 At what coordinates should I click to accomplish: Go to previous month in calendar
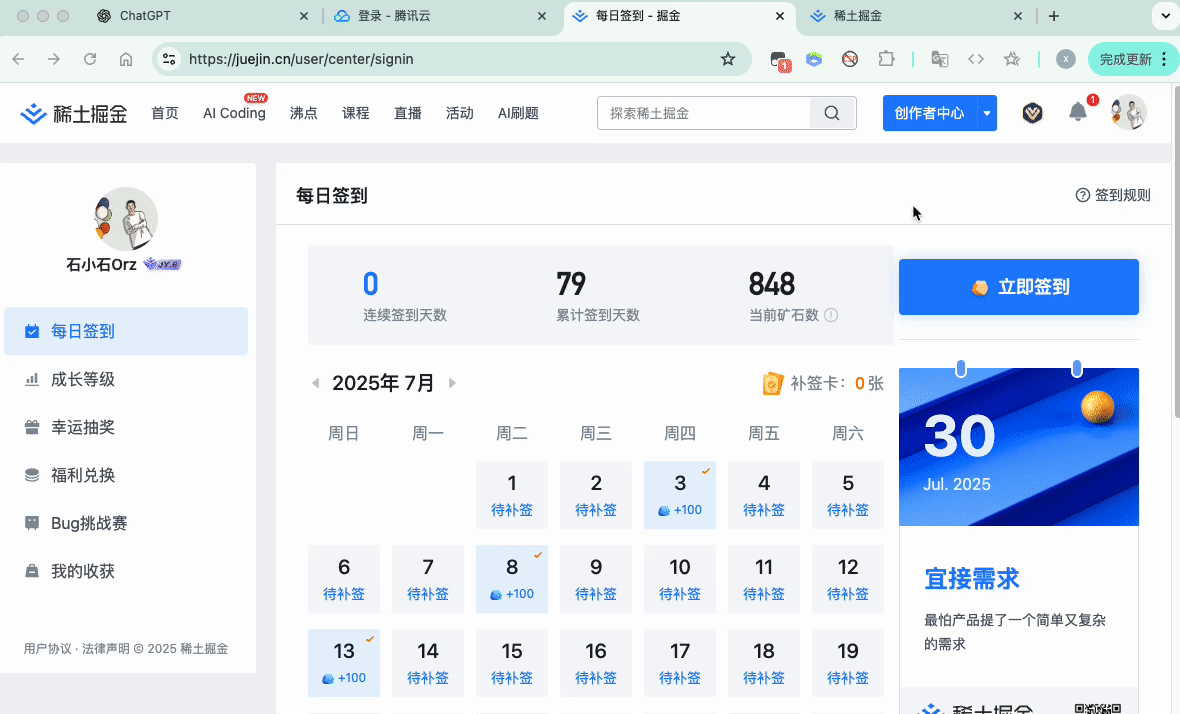[x=315, y=383]
